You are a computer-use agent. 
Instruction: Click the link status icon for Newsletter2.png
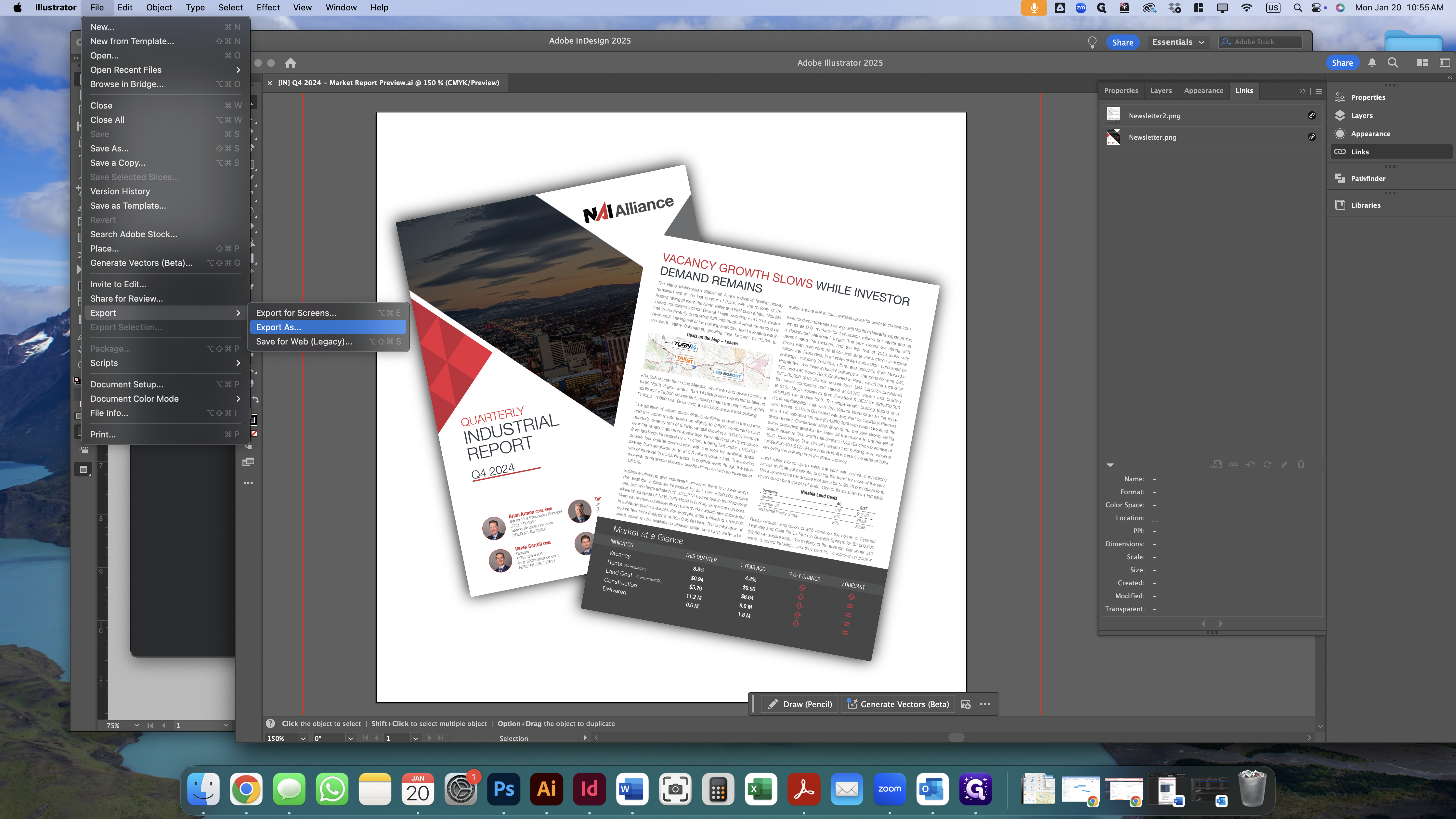1312,115
